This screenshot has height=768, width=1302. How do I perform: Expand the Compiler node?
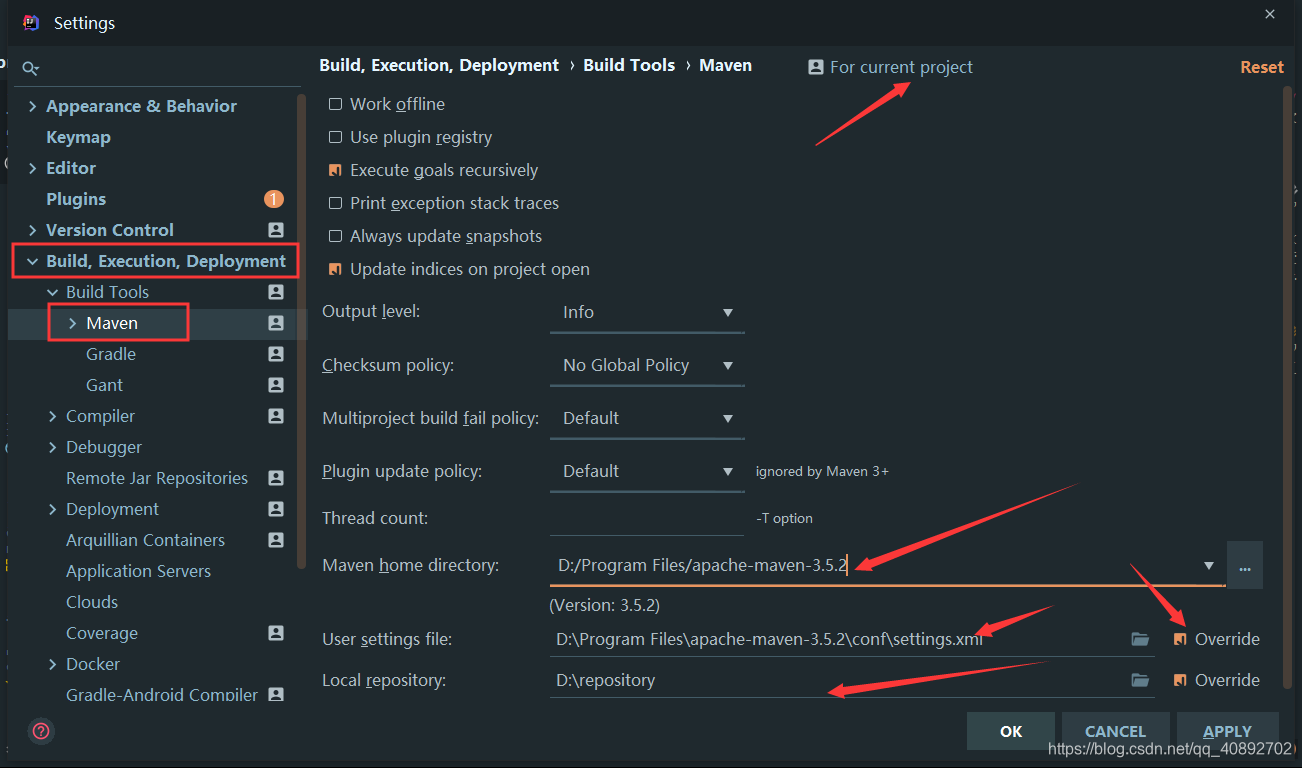[52, 416]
